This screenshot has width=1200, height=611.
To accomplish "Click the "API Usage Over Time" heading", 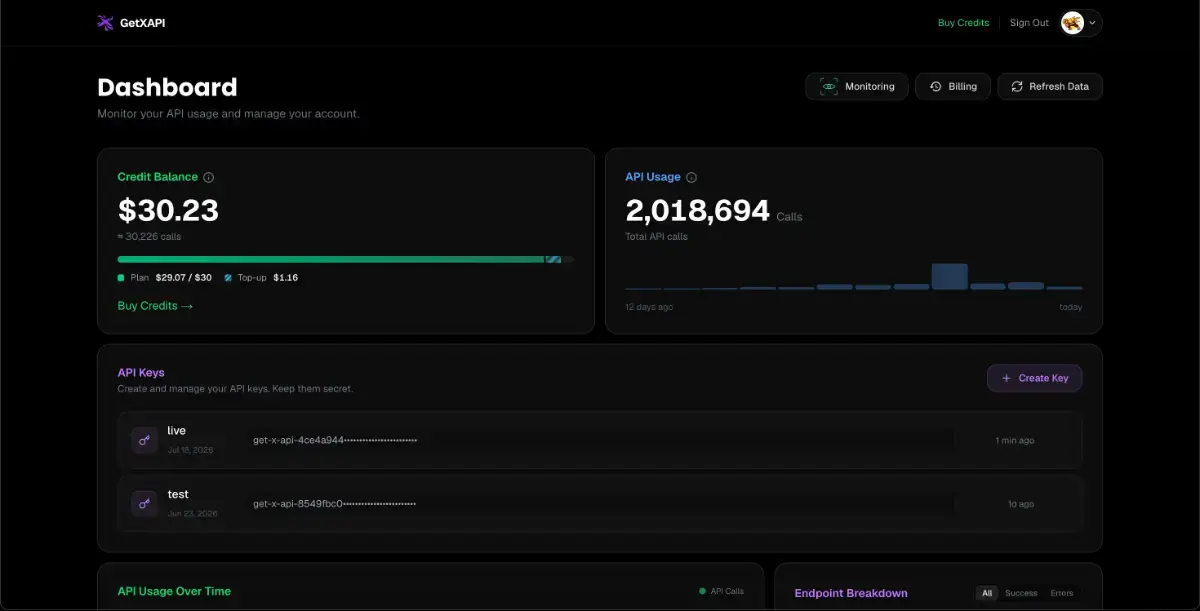I will 174,591.
